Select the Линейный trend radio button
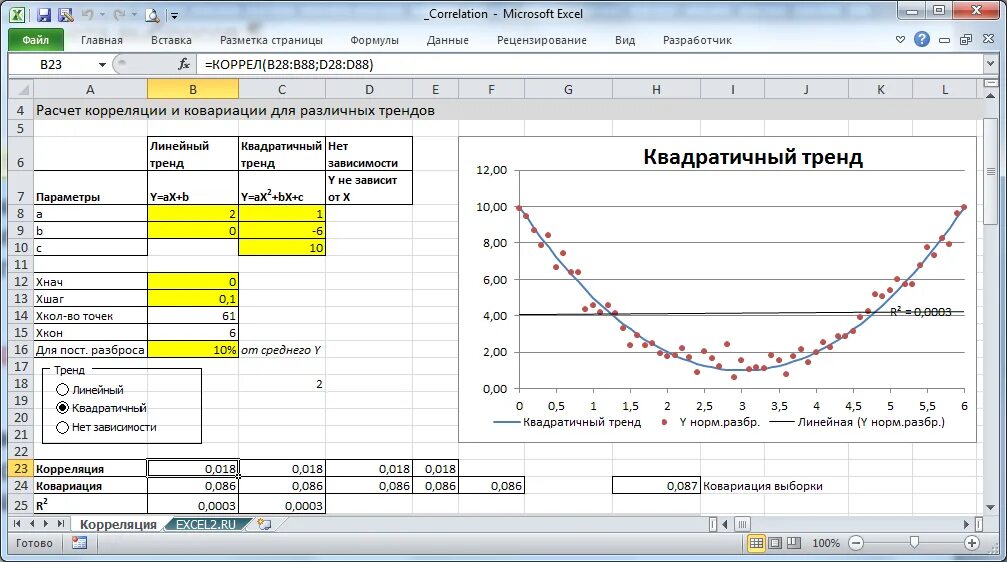The image size is (1007, 562). point(62,389)
